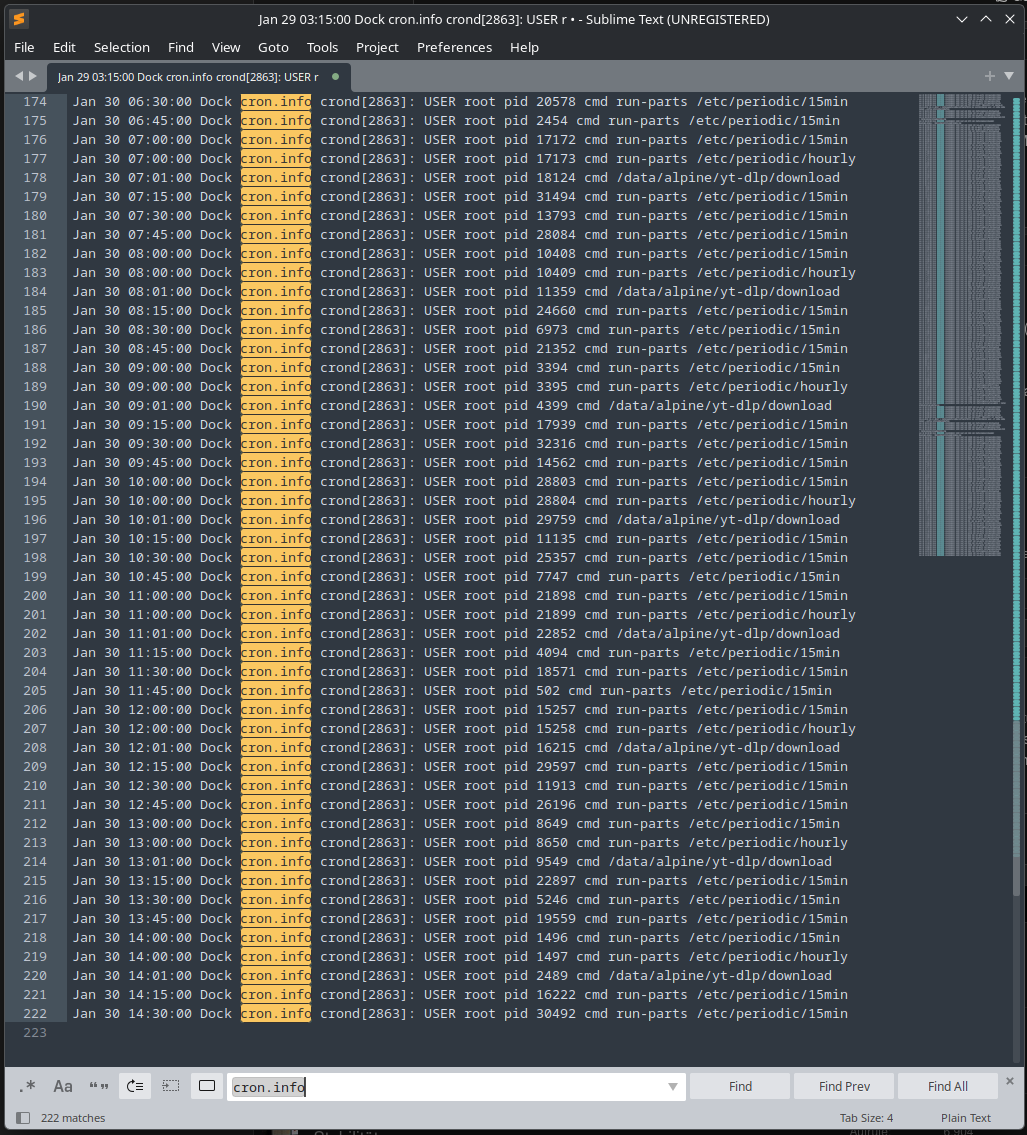The width and height of the screenshot is (1027, 1135).
Task: Open the Goto menu
Action: point(274,47)
